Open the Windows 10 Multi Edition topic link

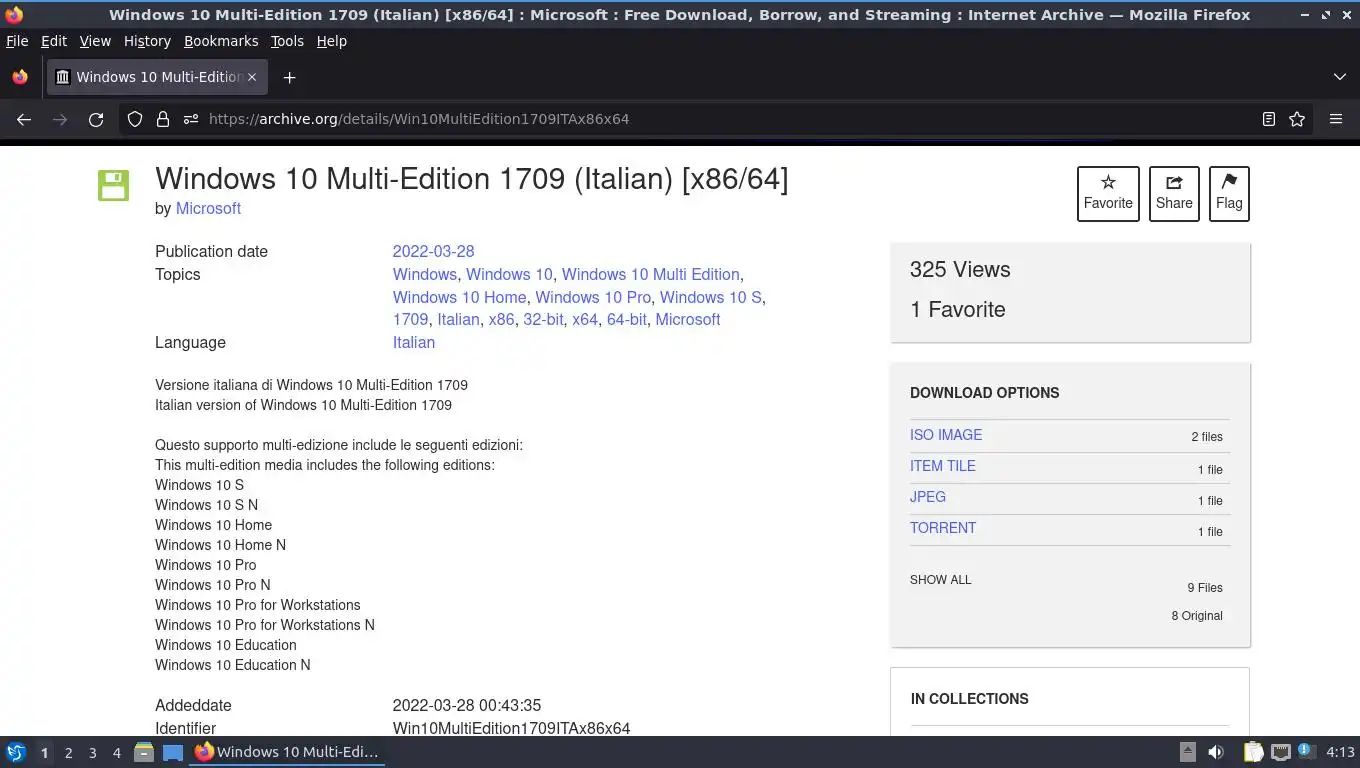coord(650,274)
